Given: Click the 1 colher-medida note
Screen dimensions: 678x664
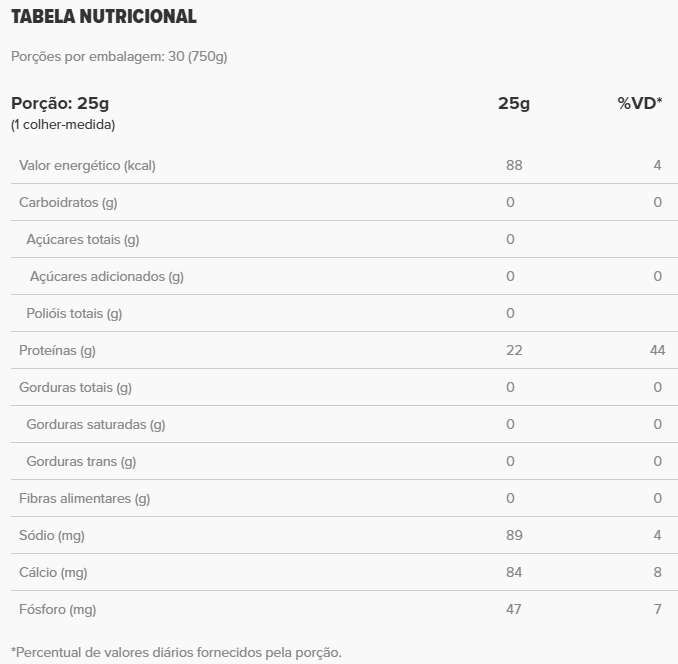Looking at the screenshot, I should (63, 125).
